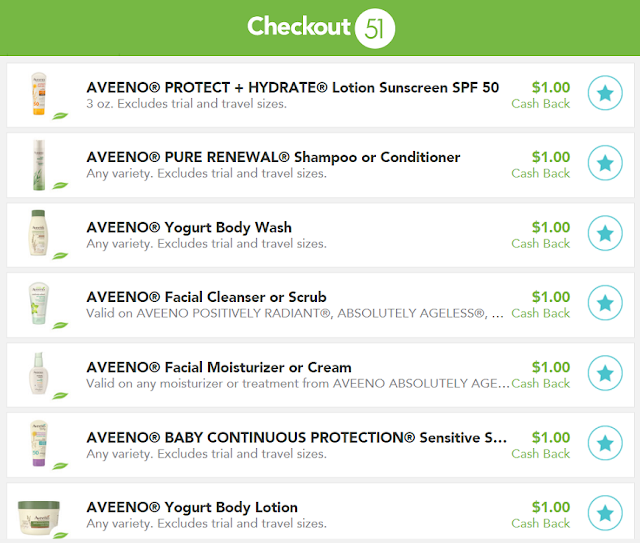Click star icon beside Facial Moisturizer or Cream

coord(603,373)
